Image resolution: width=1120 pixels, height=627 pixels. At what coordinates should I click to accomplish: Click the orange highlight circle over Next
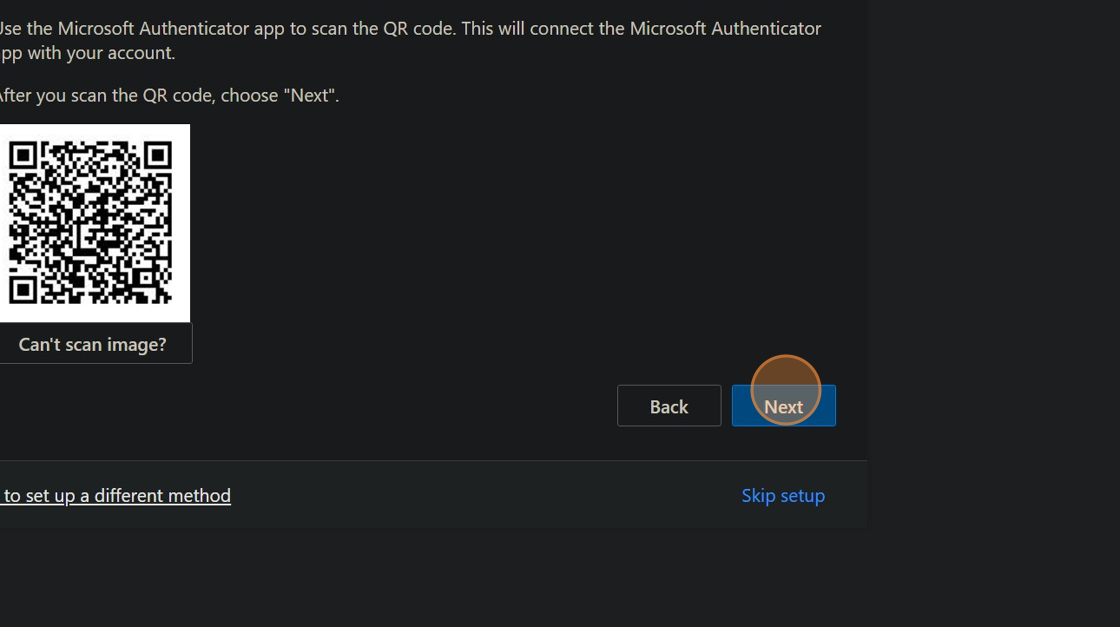785,390
